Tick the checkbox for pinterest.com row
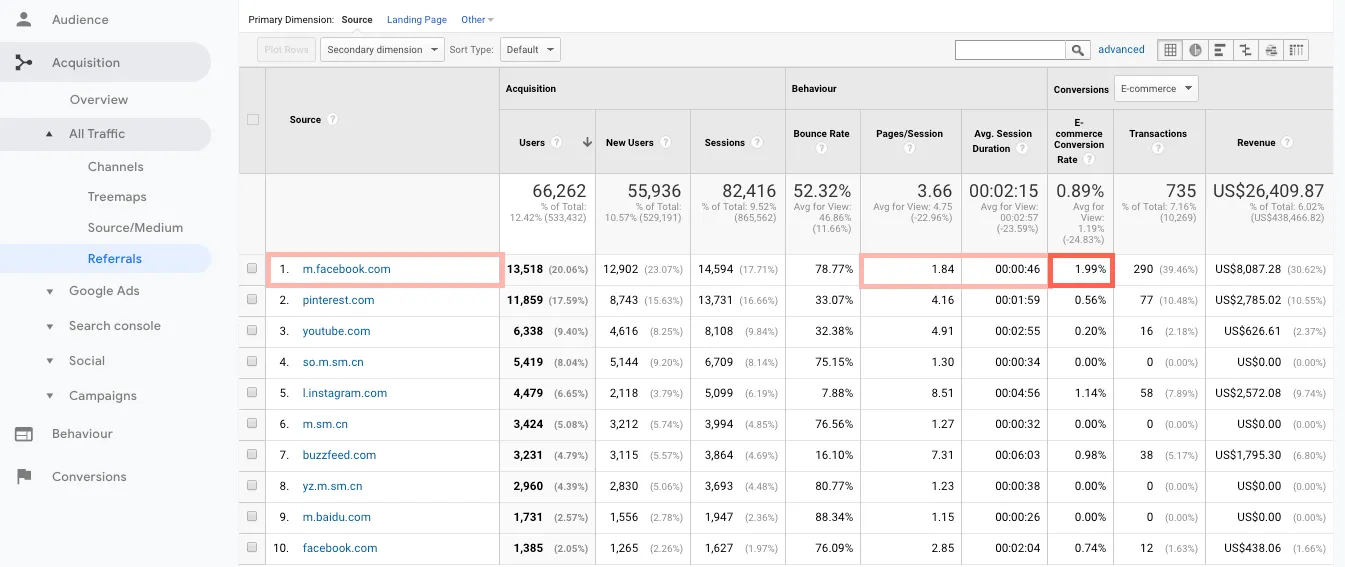Viewport: 1345px width, 567px height. pyautogui.click(x=252, y=300)
